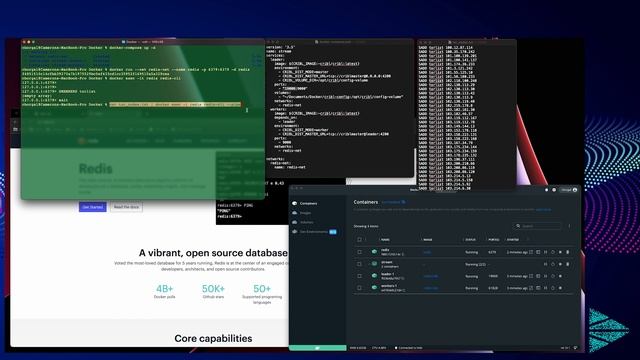640x360 pixels.
Task: Stop the redis container
Action: 560,252
